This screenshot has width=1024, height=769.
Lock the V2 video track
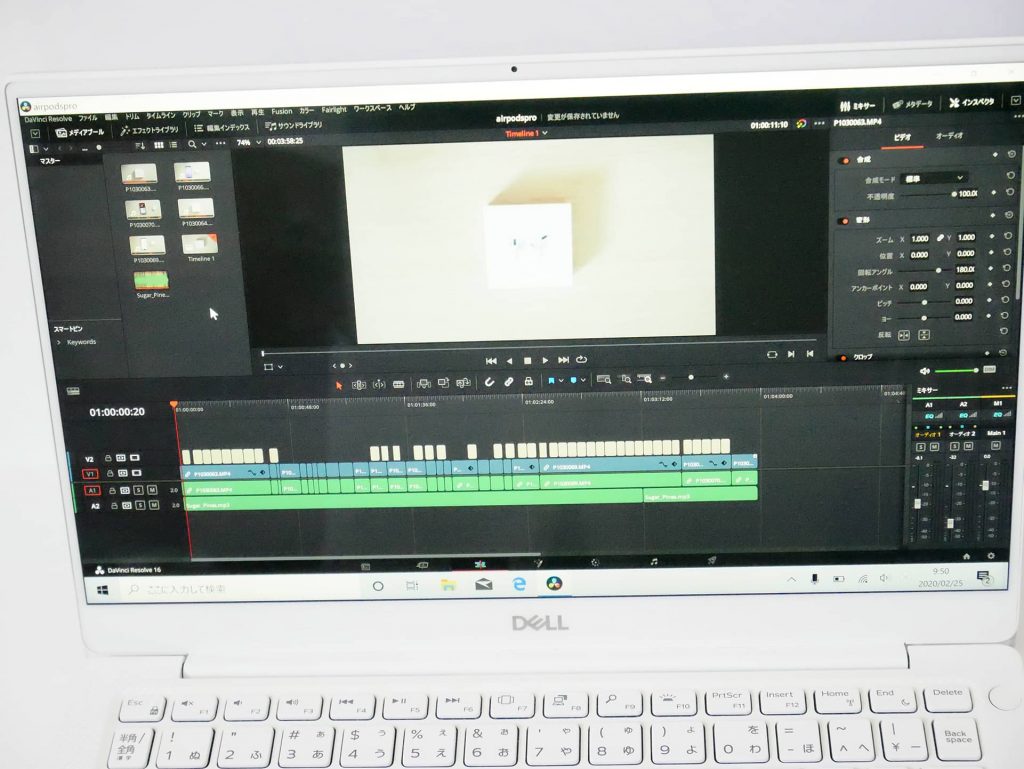coord(108,458)
